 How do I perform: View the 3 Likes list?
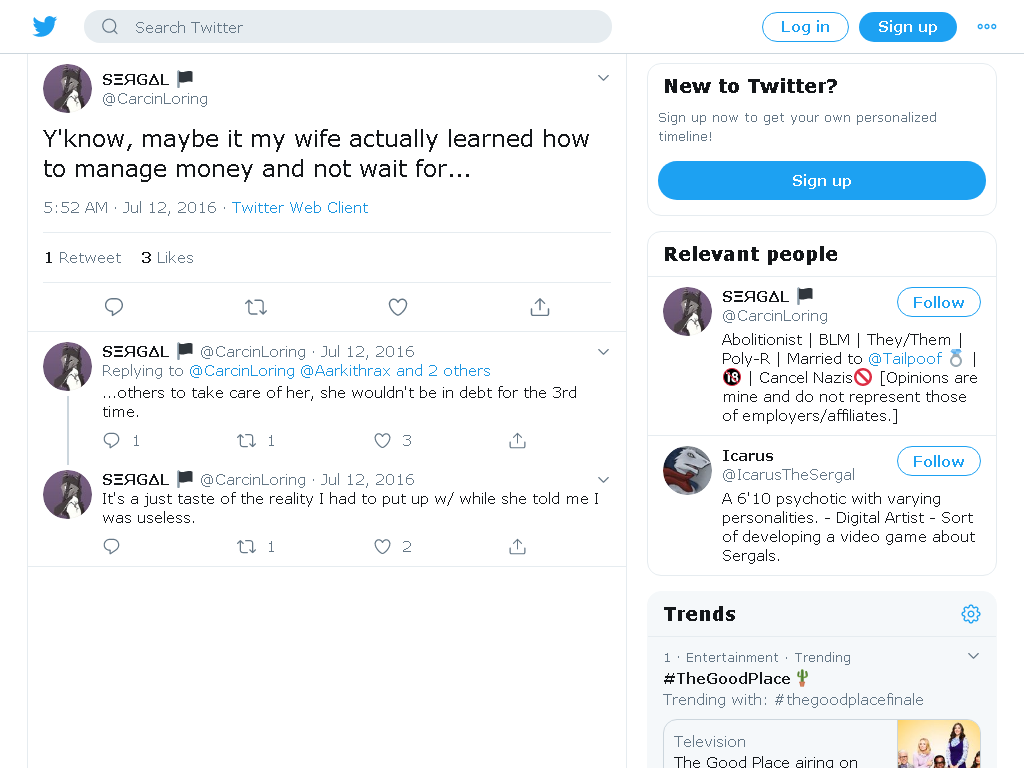click(x=167, y=257)
